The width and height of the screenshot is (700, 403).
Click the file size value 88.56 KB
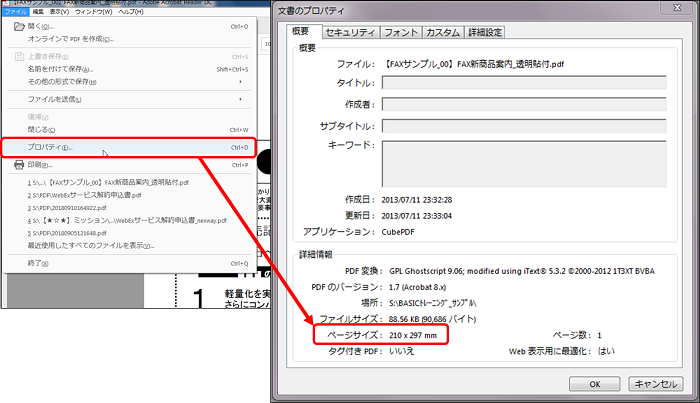coord(433,319)
